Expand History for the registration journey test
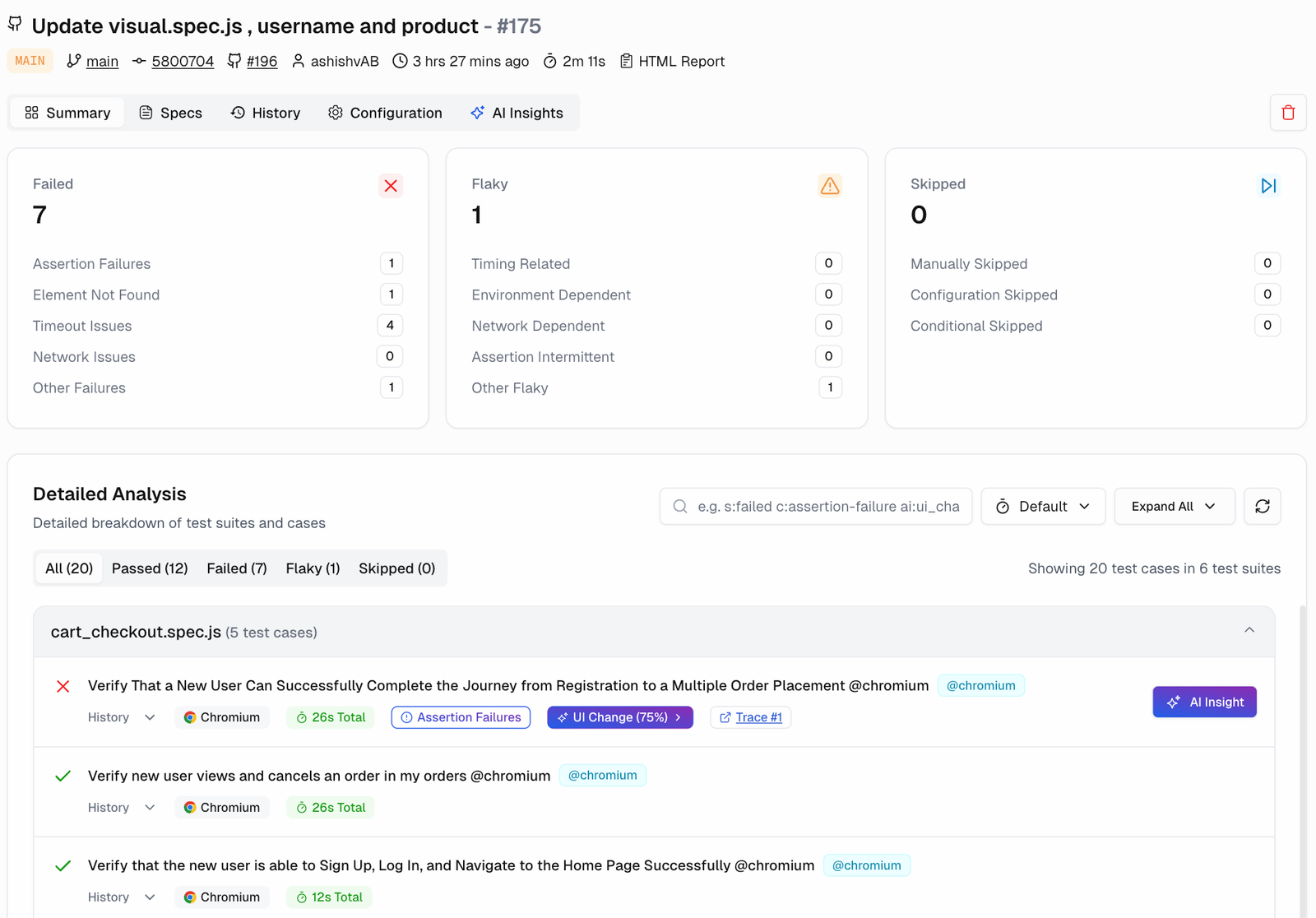This screenshot has height=918, width=1316. click(x=120, y=716)
